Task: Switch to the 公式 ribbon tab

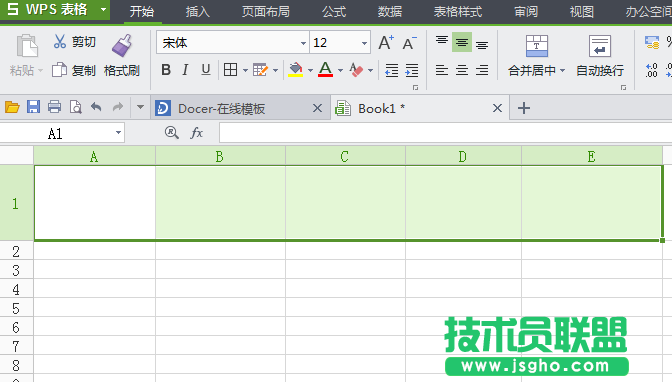Action: (334, 12)
